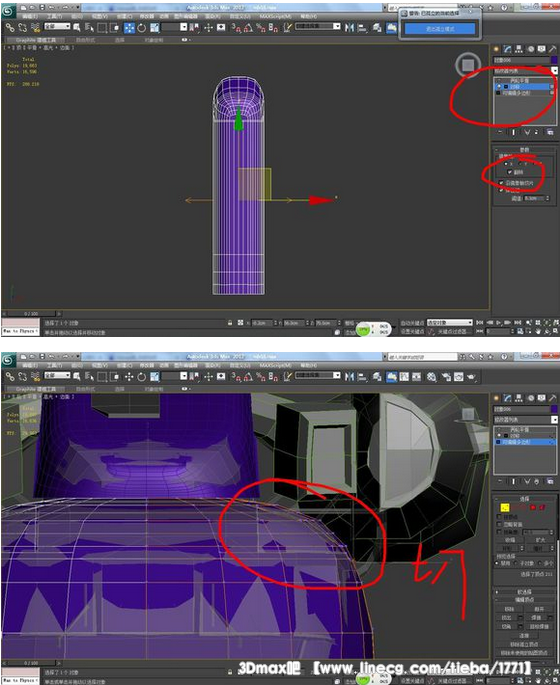Open Curve Editor in lower screenshot toolbar
This screenshot has height=685, width=560.
pos(404,377)
